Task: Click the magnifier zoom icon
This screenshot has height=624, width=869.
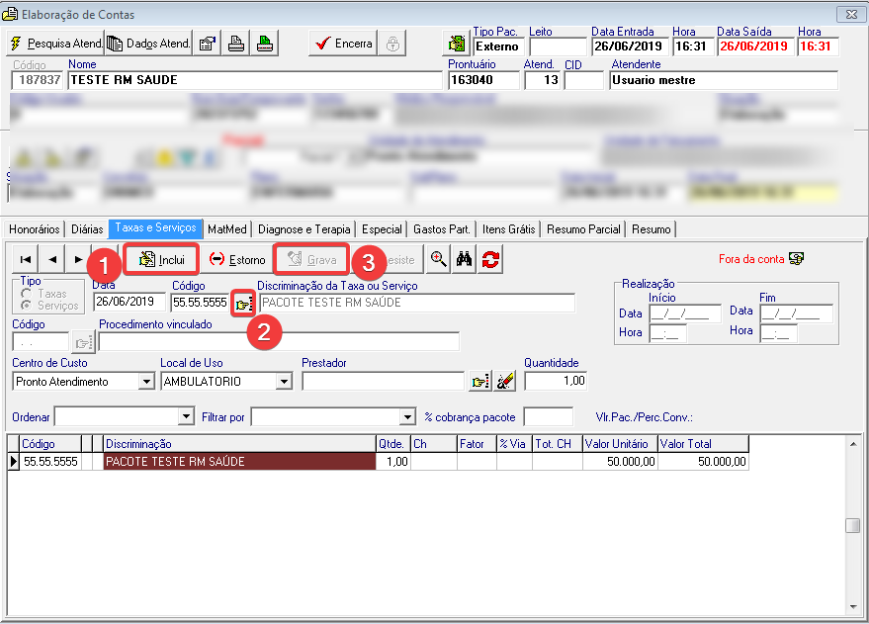Action: tap(438, 259)
